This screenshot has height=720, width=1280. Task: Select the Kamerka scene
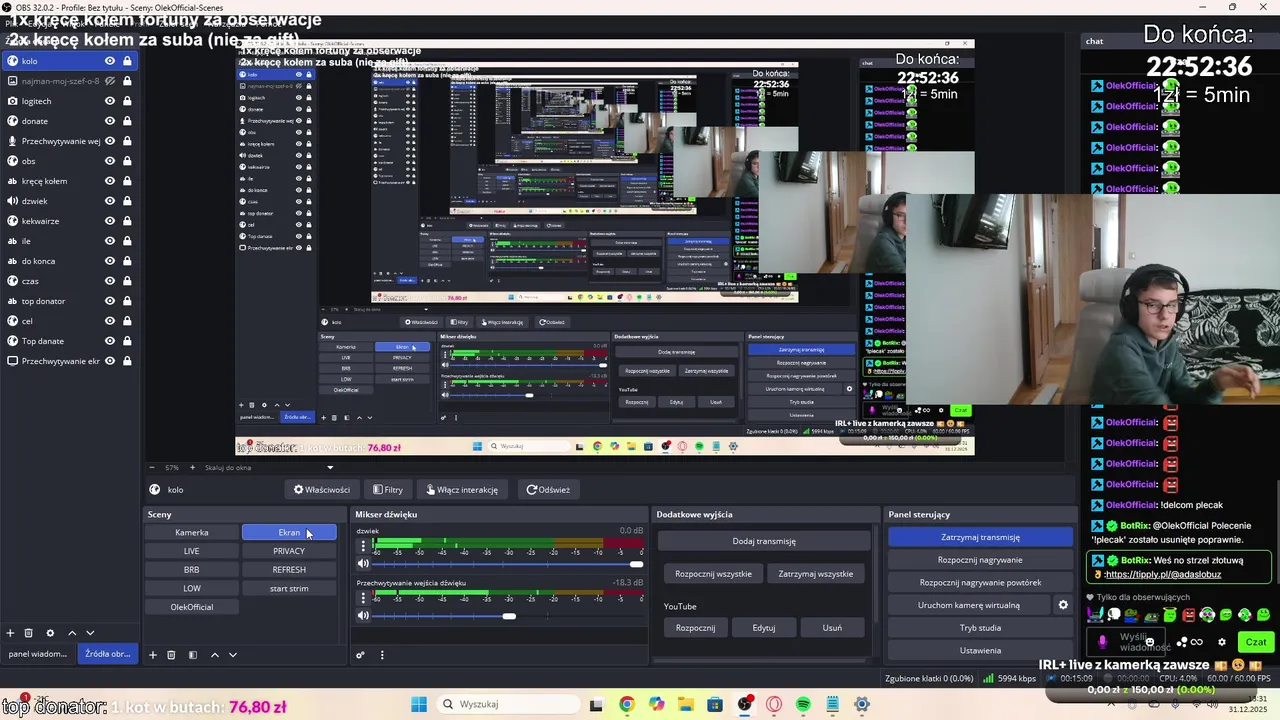tap(192, 532)
